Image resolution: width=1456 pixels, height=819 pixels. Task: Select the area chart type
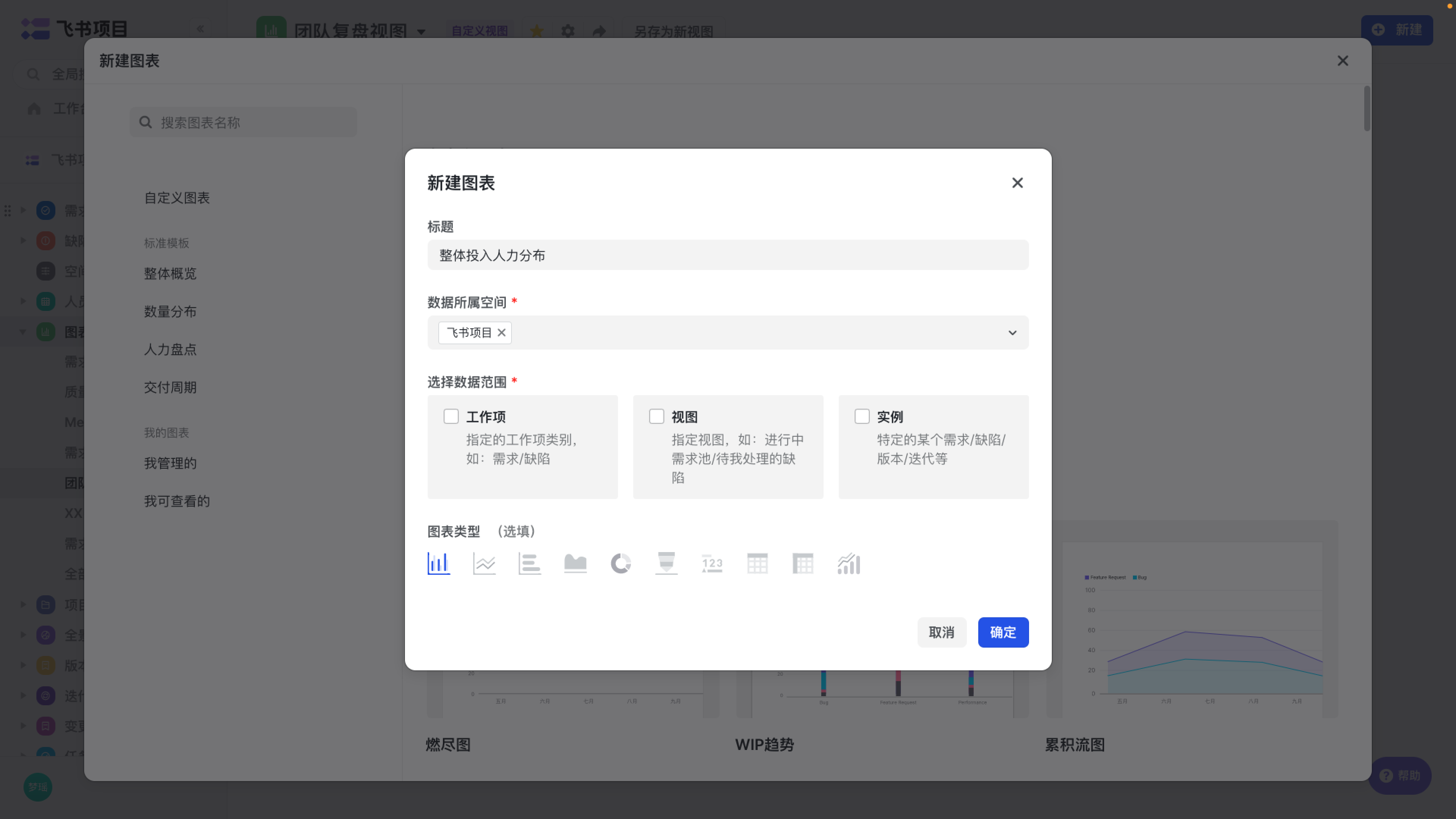(x=576, y=563)
